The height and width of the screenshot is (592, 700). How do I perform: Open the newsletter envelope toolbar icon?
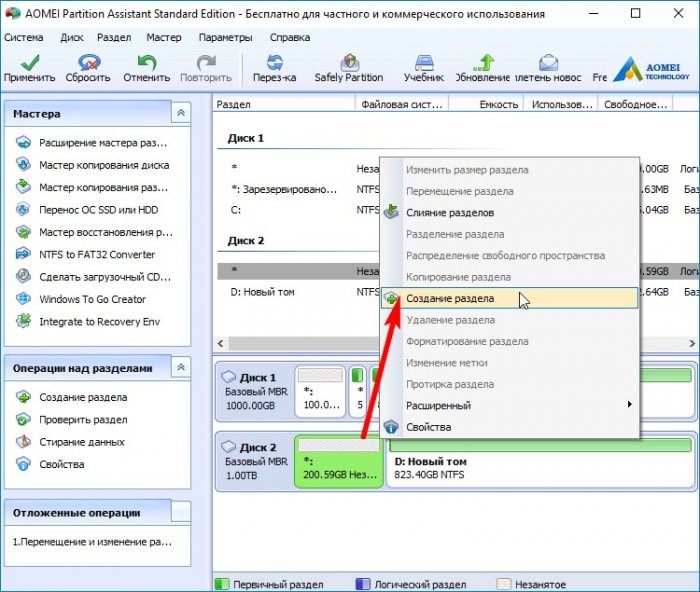[x=548, y=63]
